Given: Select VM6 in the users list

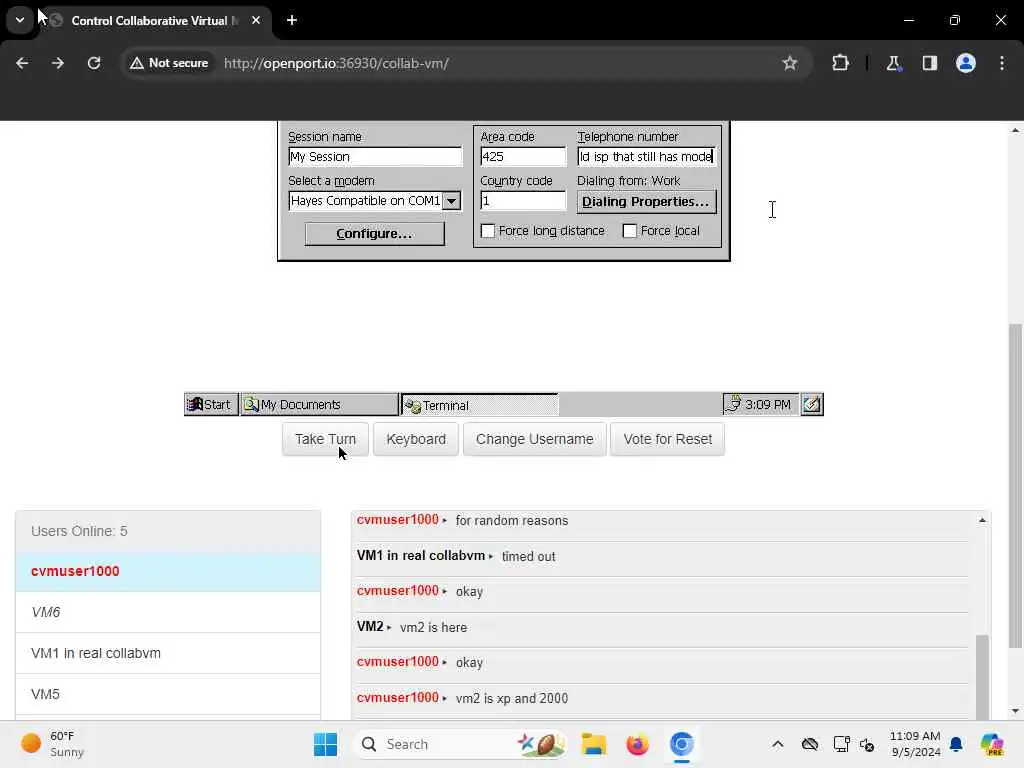Looking at the screenshot, I should [x=168, y=613].
